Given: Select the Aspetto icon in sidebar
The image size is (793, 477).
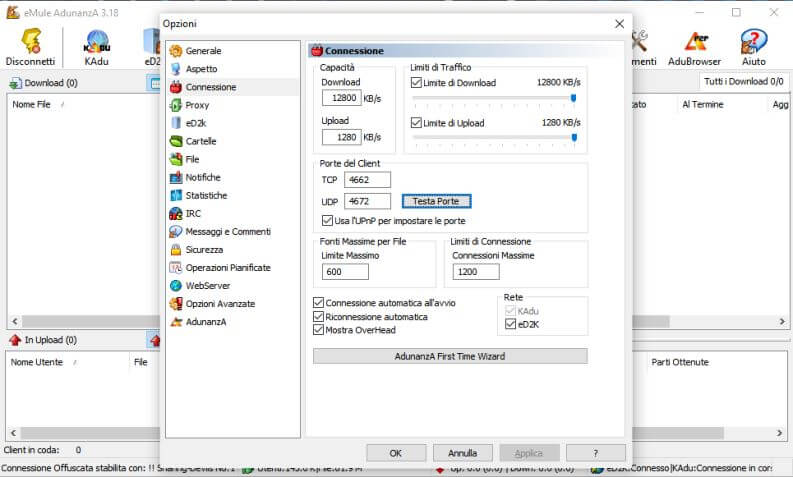Looking at the screenshot, I should [x=175, y=69].
